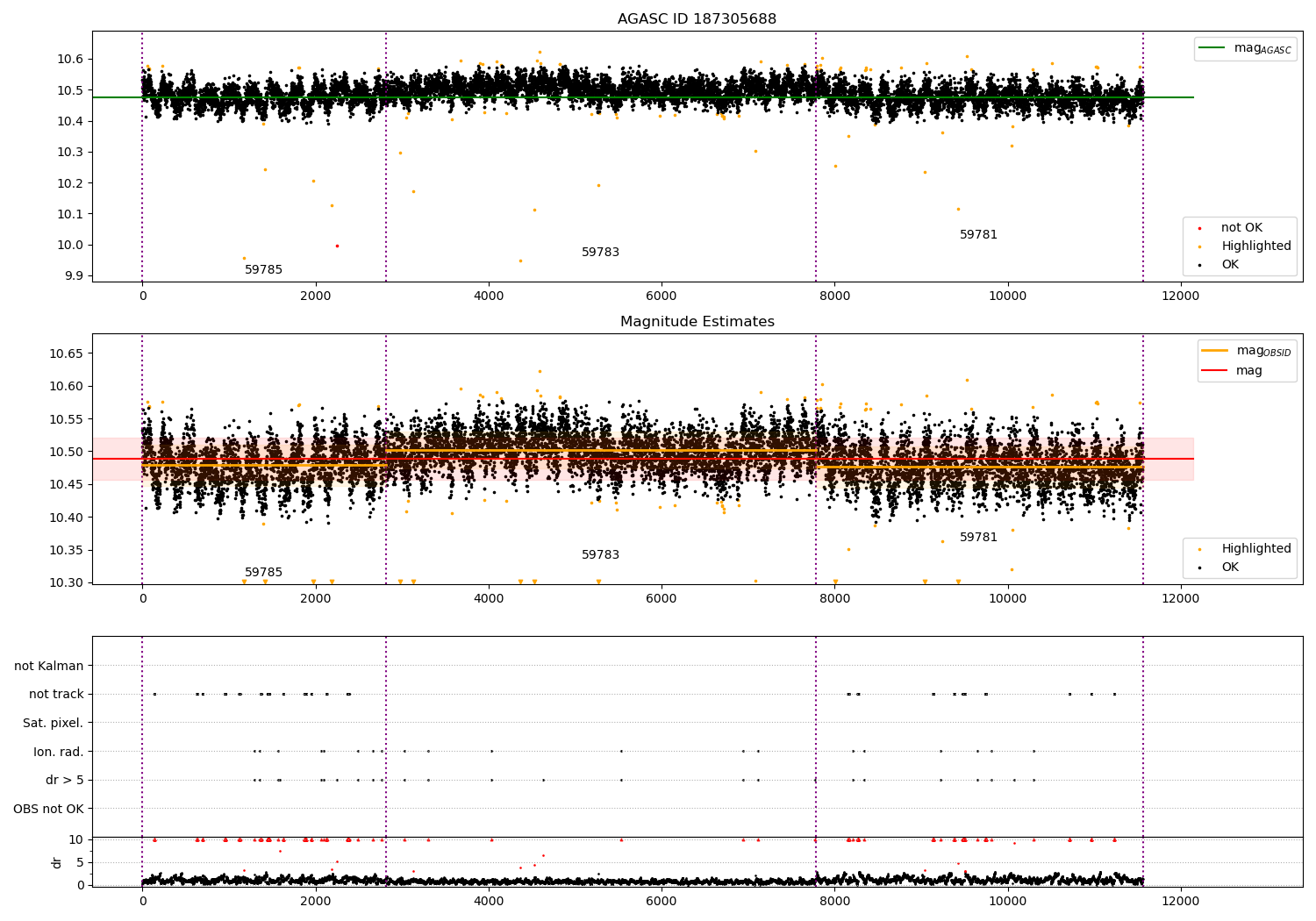Click the '59781' label in the top plot
Viewport: 1316px width, 921px height.
pos(978,235)
